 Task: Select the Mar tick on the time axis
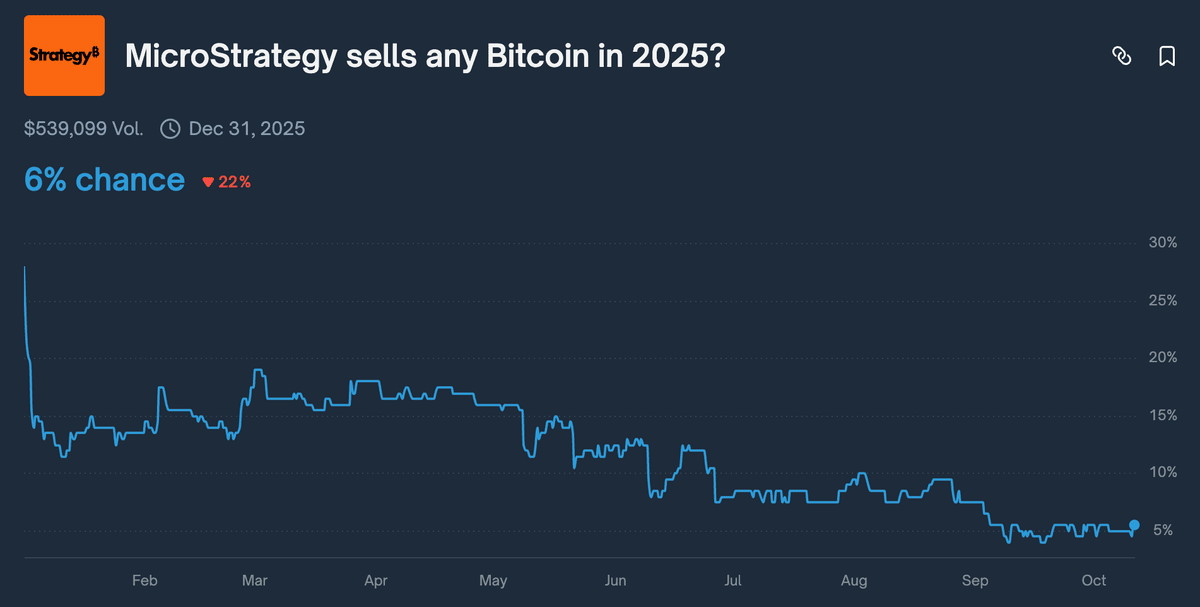point(255,580)
